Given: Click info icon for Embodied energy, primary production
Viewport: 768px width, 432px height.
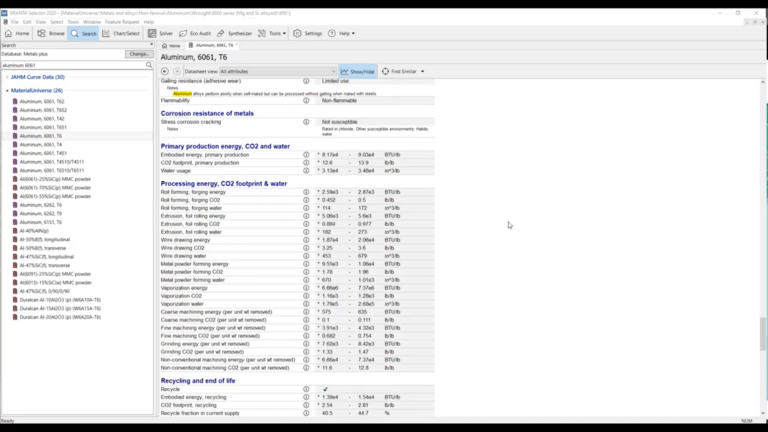Looking at the screenshot, I should [306, 155].
